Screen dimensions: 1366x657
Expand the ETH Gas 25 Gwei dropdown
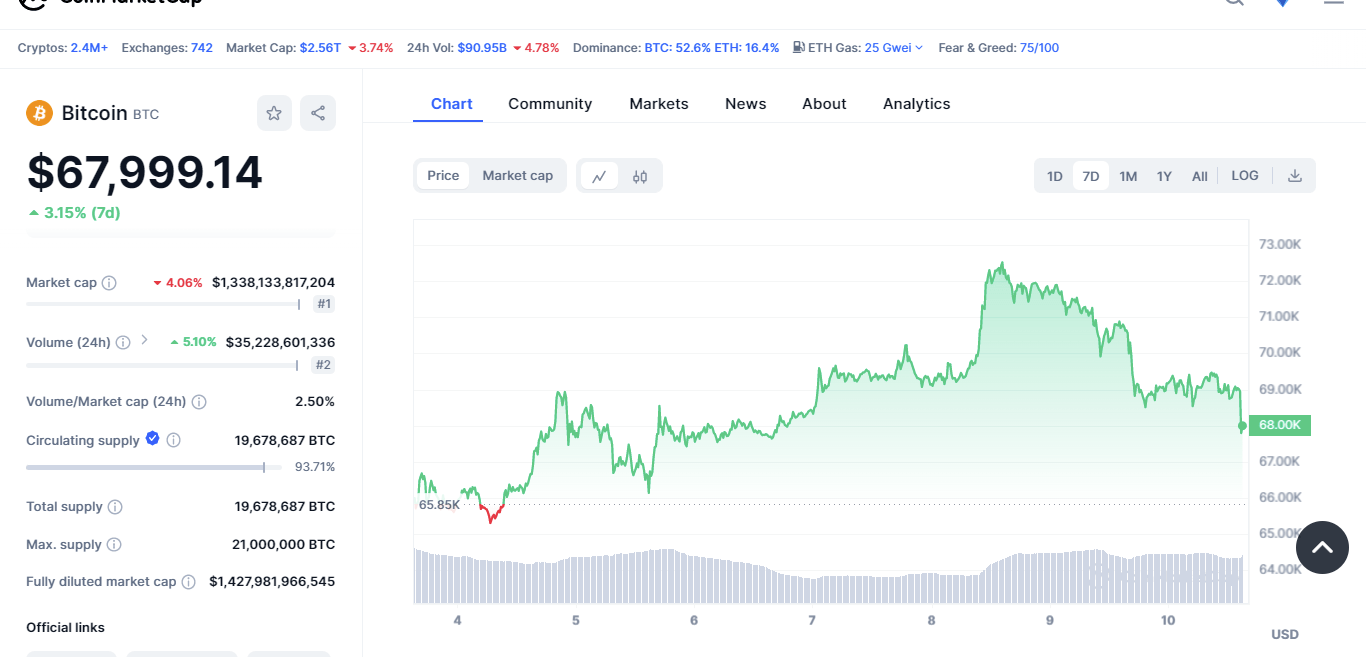coord(893,48)
